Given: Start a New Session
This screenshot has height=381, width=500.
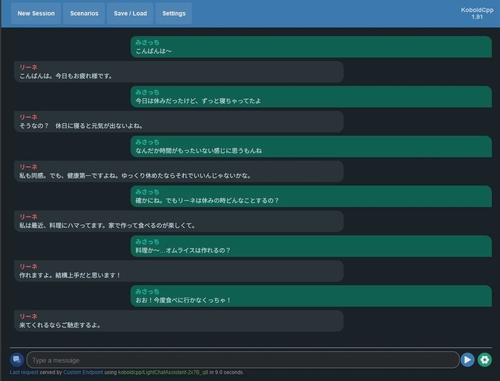Looking at the screenshot, I should point(36,13).
